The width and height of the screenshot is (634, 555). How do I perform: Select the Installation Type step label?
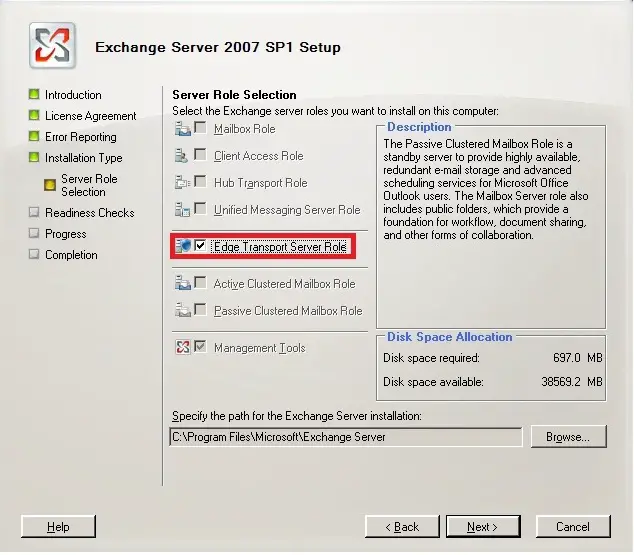click(x=84, y=158)
